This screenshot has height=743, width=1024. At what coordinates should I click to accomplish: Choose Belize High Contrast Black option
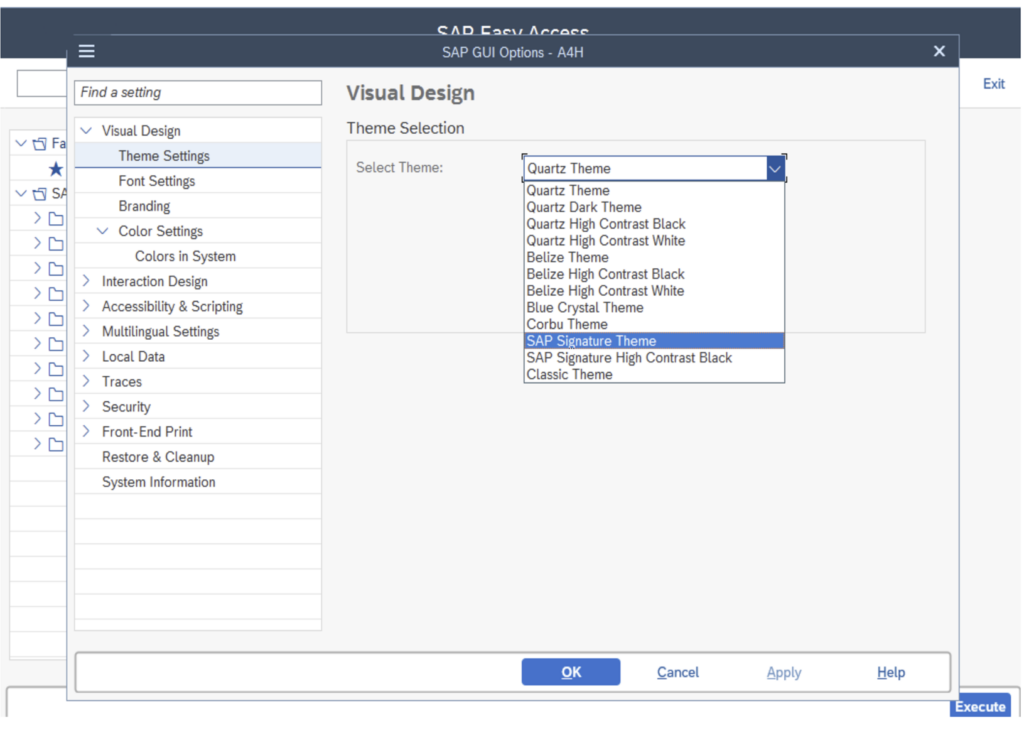(x=654, y=274)
